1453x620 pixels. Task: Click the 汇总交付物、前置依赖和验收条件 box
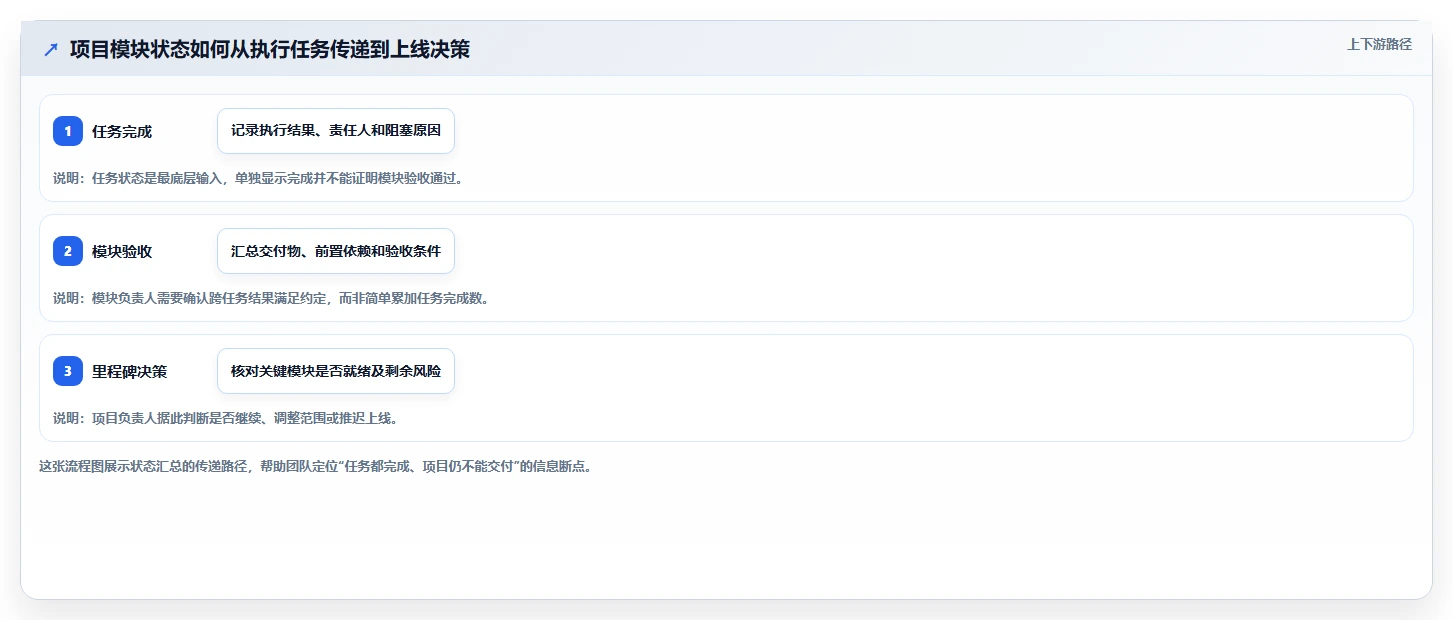pyautogui.click(x=336, y=251)
